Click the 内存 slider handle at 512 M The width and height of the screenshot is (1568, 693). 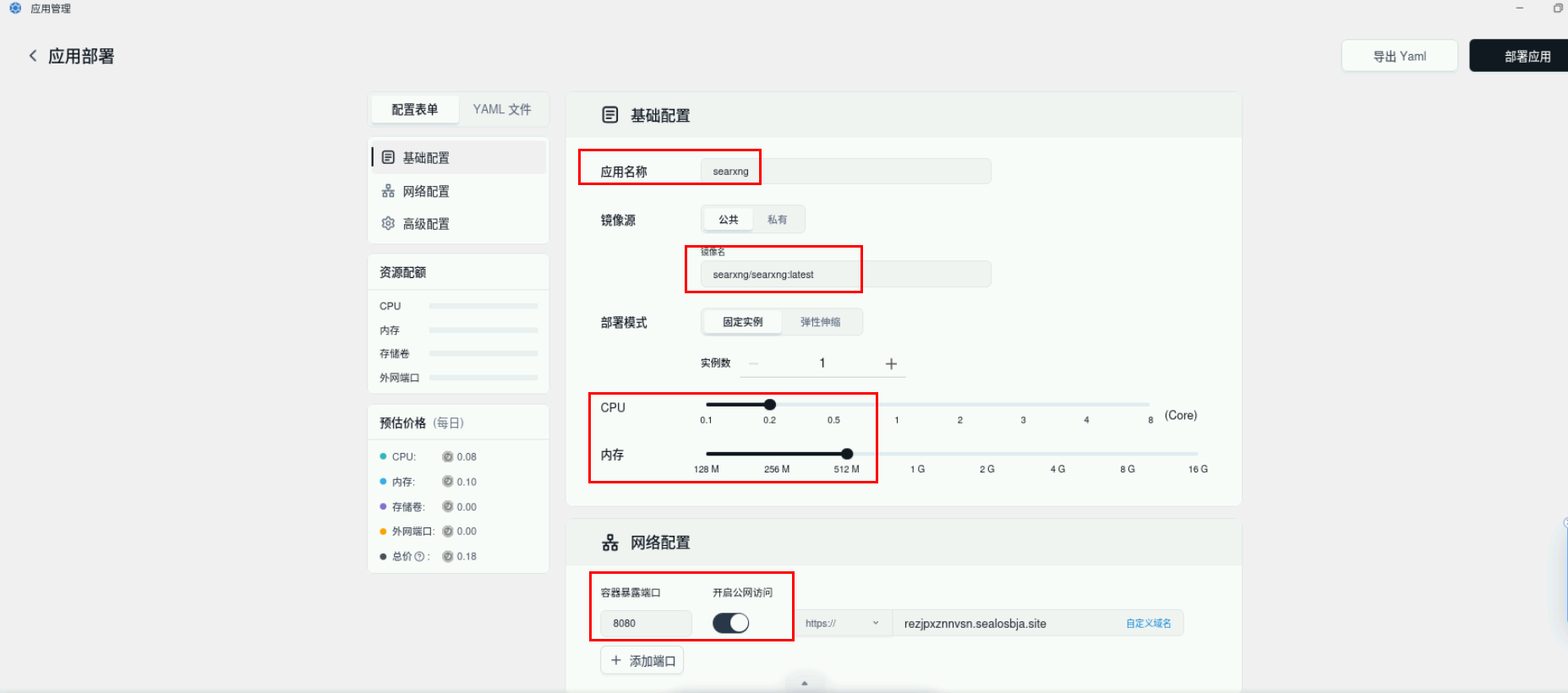847,454
